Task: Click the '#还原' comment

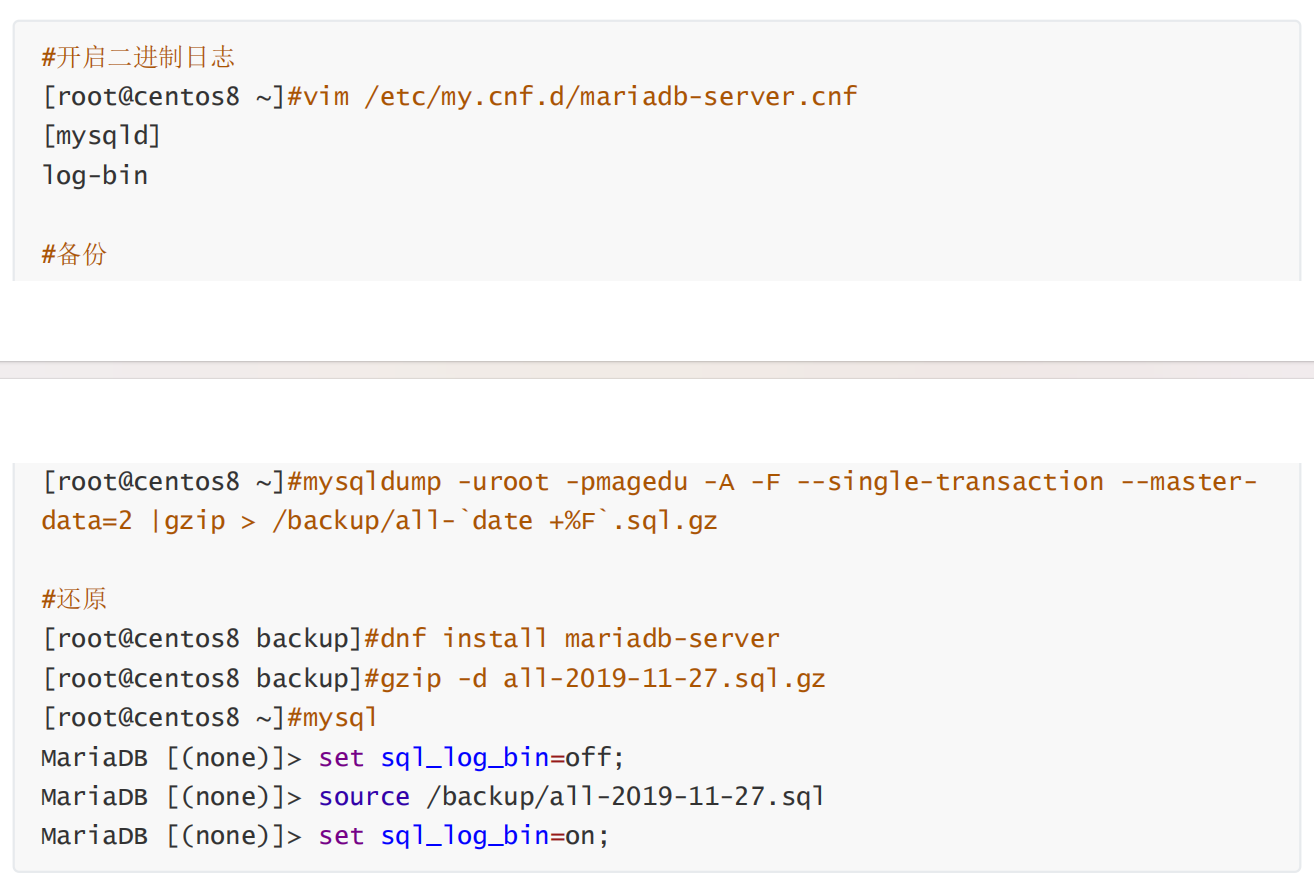Action: pyautogui.click(x=74, y=600)
